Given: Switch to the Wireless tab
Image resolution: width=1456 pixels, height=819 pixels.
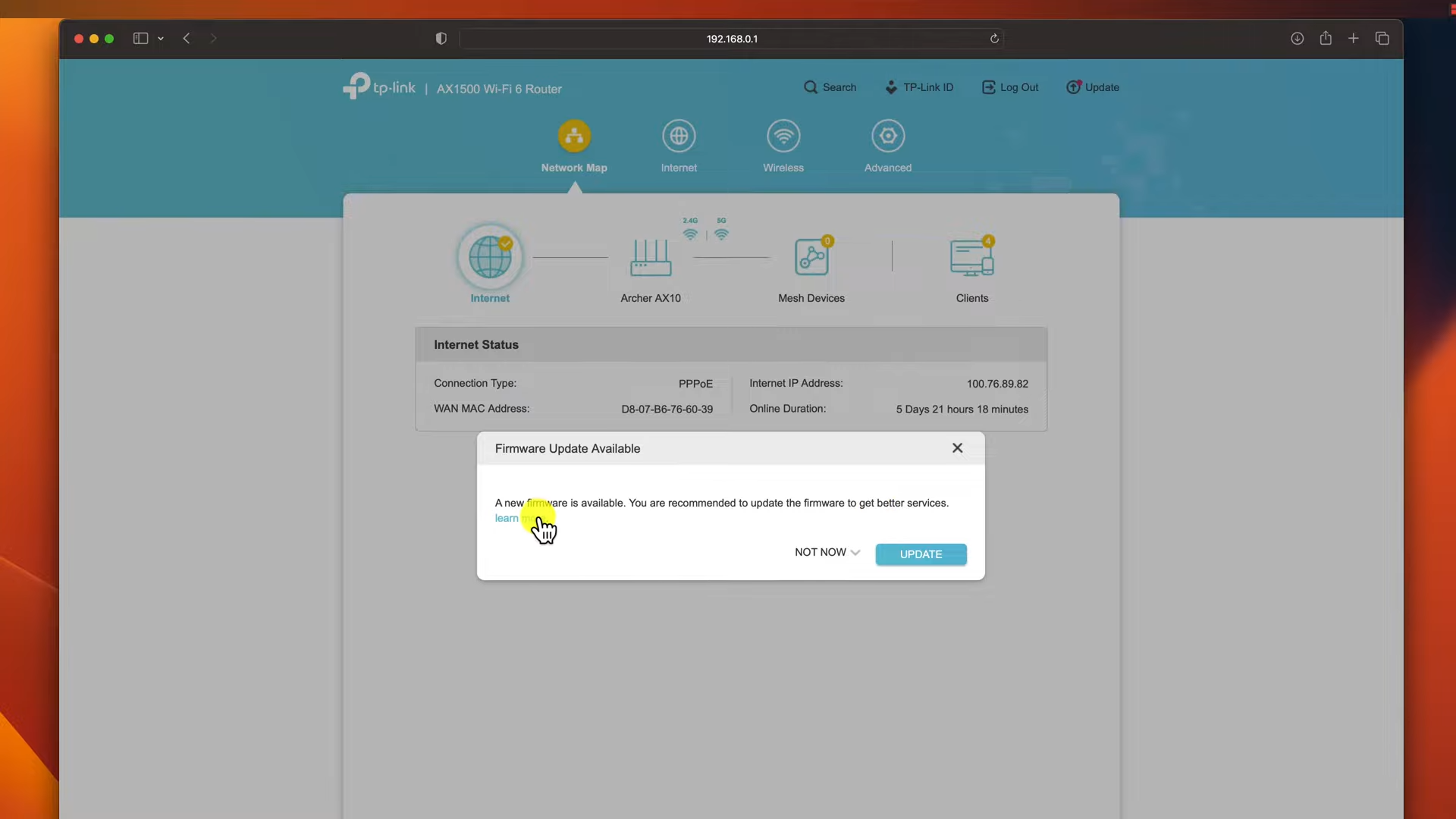Looking at the screenshot, I should coord(783,146).
